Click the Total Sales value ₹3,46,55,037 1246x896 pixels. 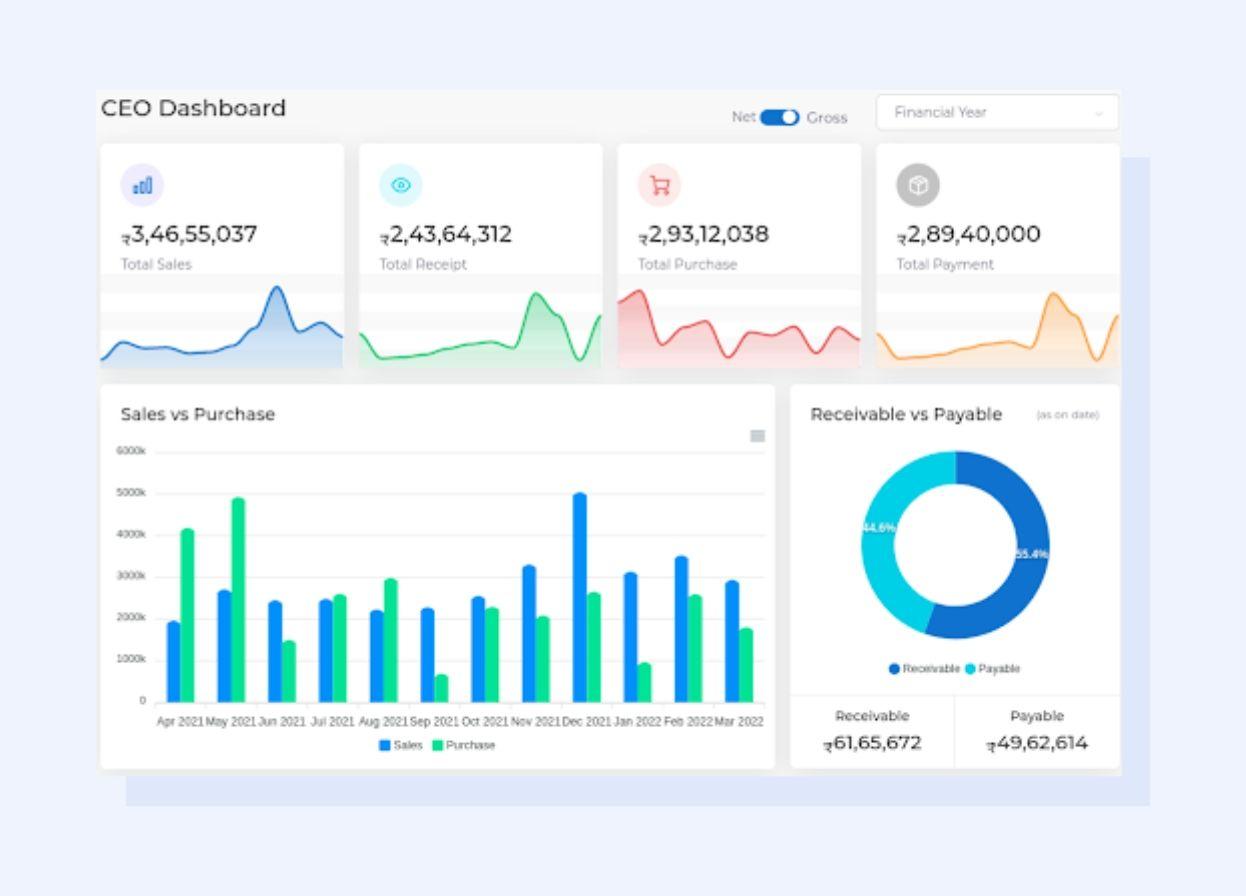189,235
